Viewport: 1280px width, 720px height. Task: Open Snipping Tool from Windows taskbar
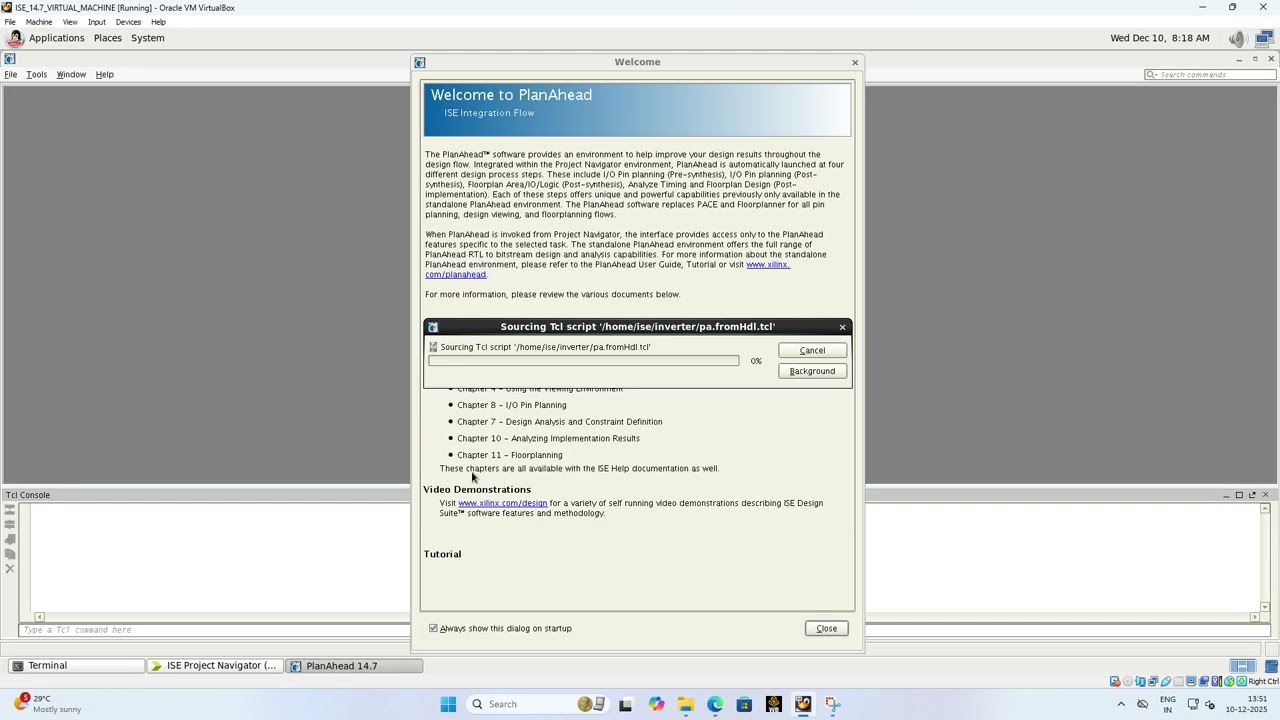click(833, 705)
